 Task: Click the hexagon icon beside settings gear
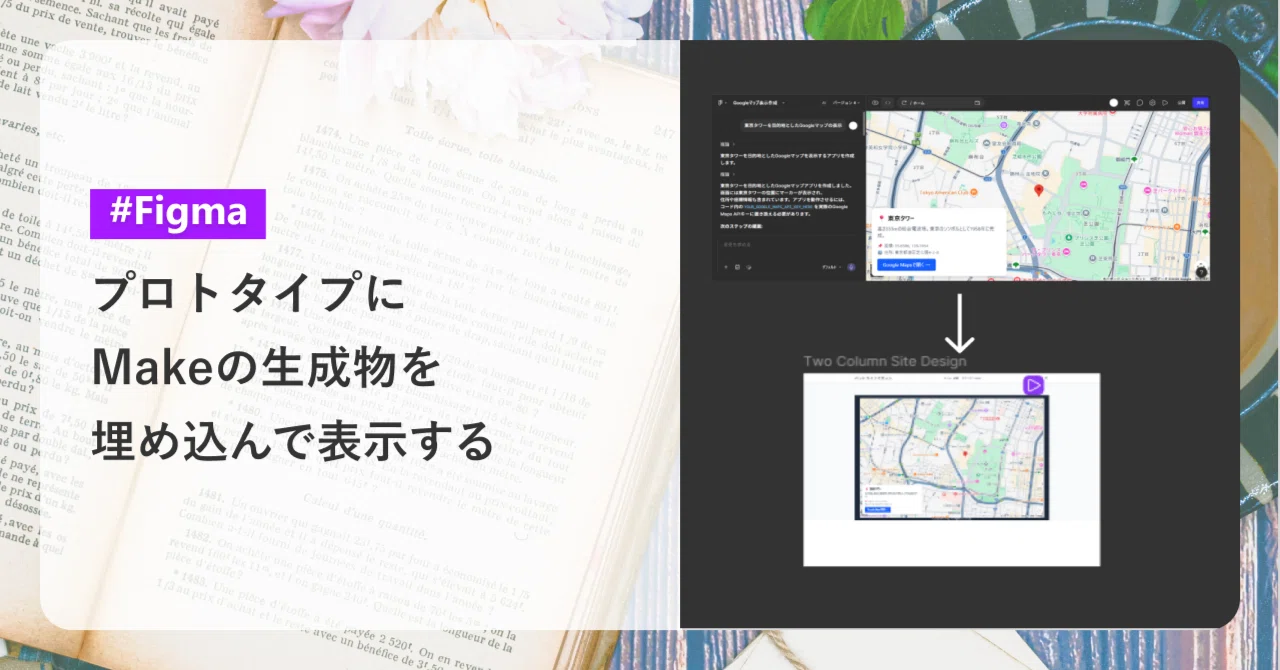point(1140,103)
